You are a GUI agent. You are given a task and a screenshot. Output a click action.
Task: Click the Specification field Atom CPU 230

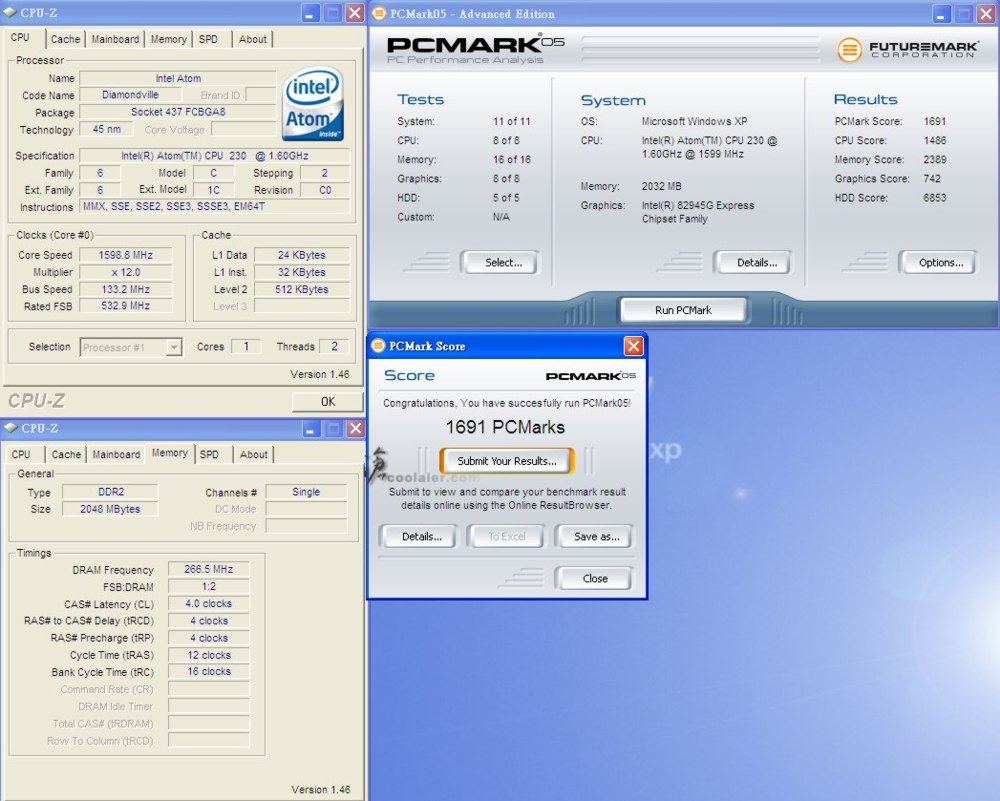215,156
